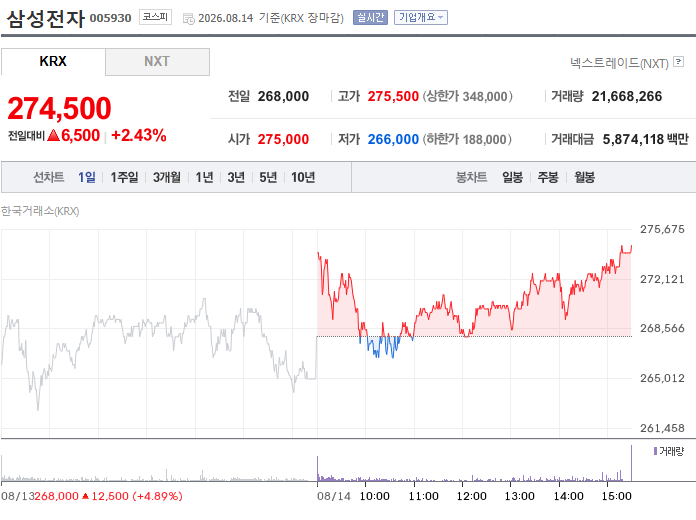
Task: Click the 10:00 time axis label
Action: (x=374, y=496)
